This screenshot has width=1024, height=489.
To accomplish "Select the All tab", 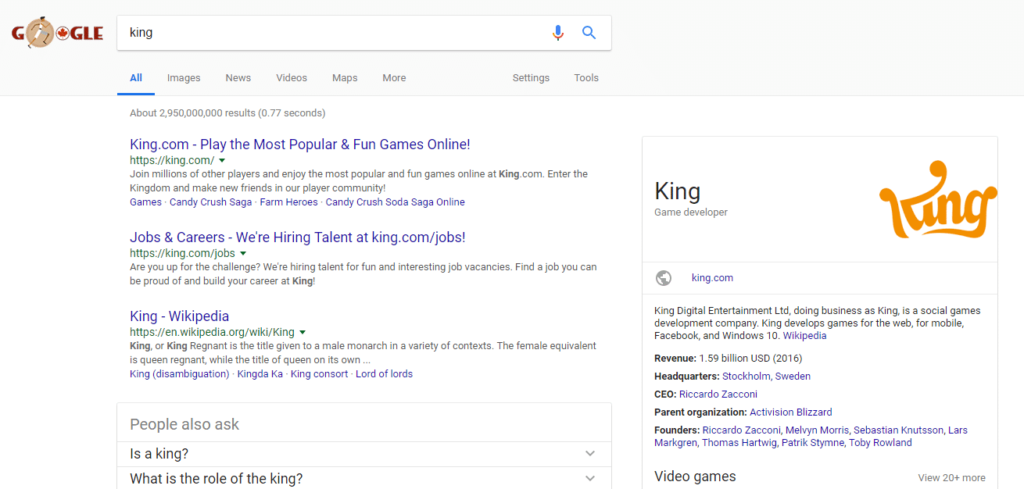I will coord(136,78).
